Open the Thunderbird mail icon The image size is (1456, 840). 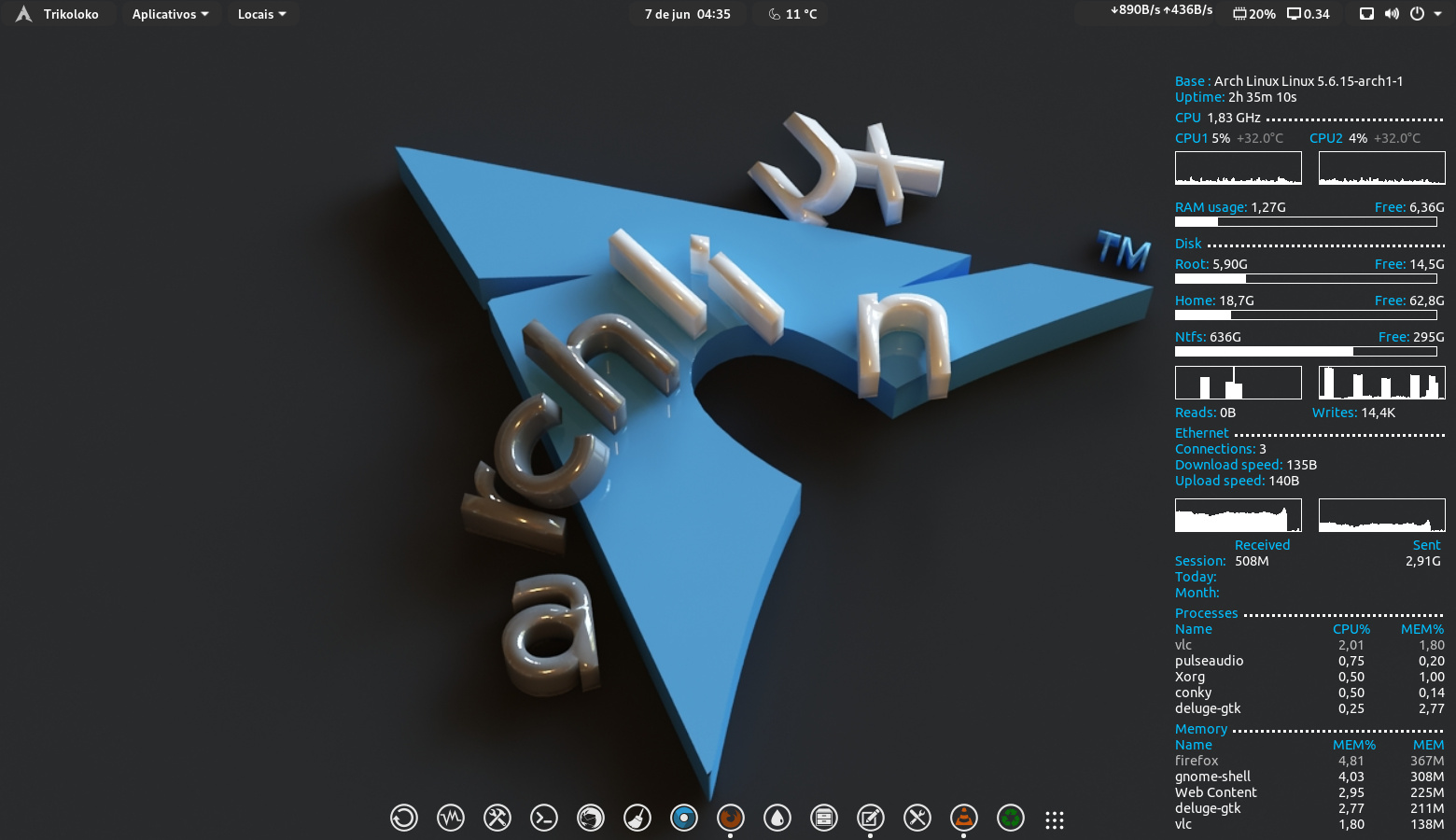(x=591, y=819)
